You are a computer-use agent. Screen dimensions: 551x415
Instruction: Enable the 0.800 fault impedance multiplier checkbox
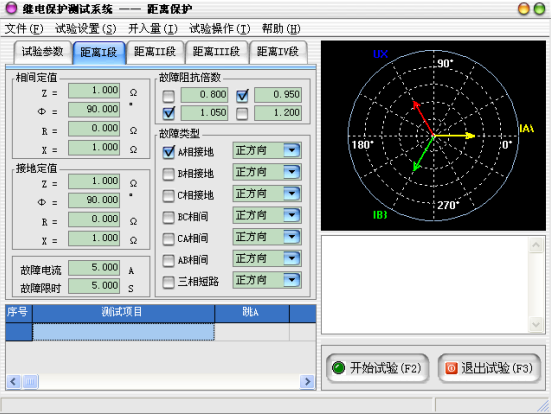pos(169,95)
